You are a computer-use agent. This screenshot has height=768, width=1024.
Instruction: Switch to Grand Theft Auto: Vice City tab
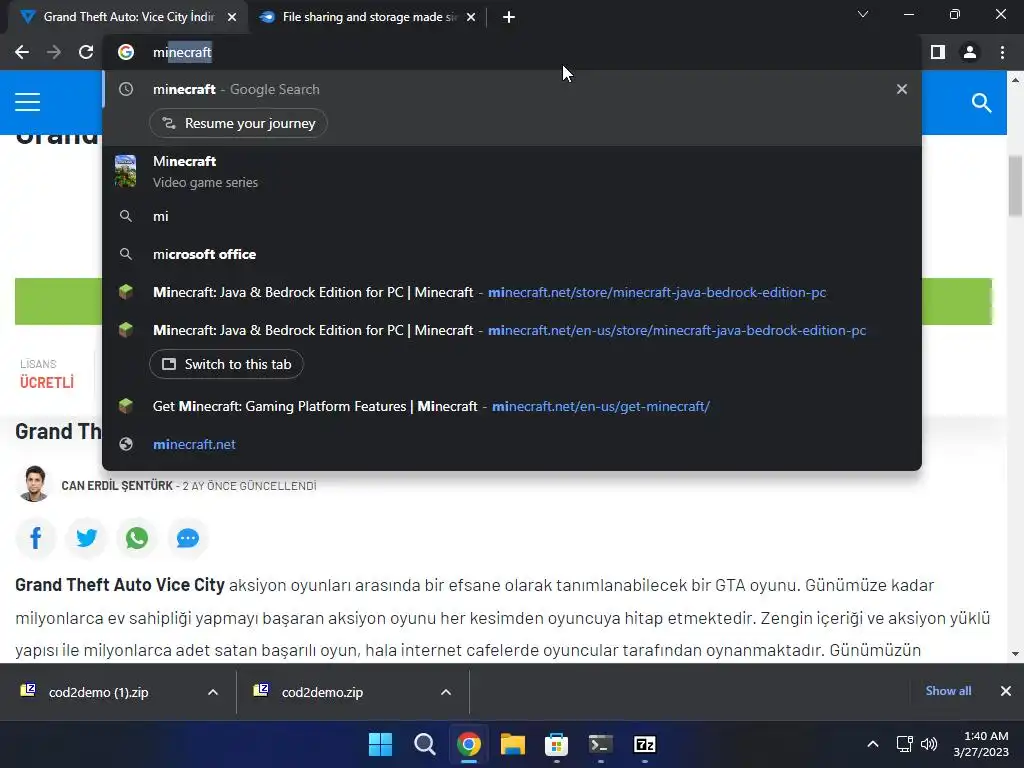[x=129, y=17]
